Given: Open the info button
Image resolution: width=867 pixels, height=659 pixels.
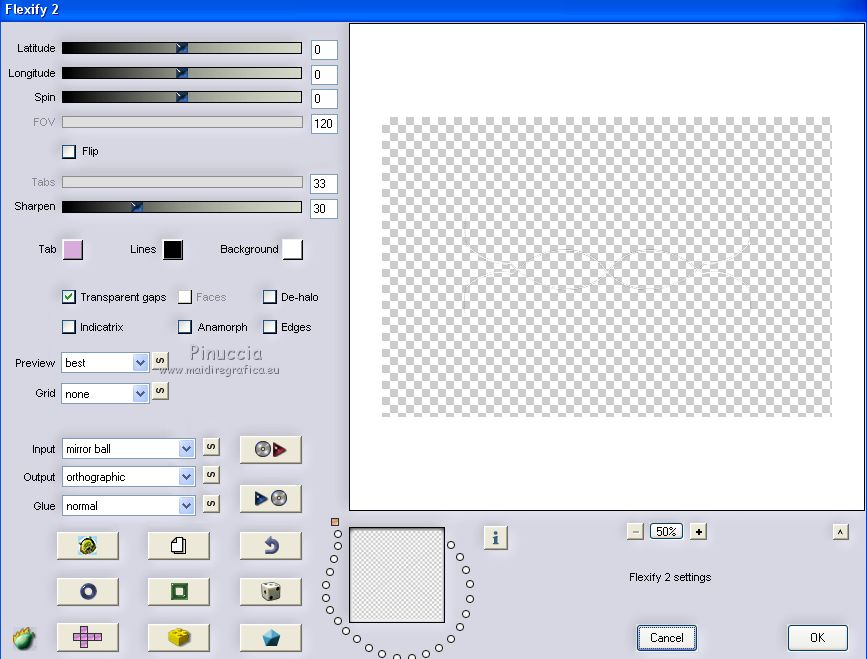Looking at the screenshot, I should (495, 537).
